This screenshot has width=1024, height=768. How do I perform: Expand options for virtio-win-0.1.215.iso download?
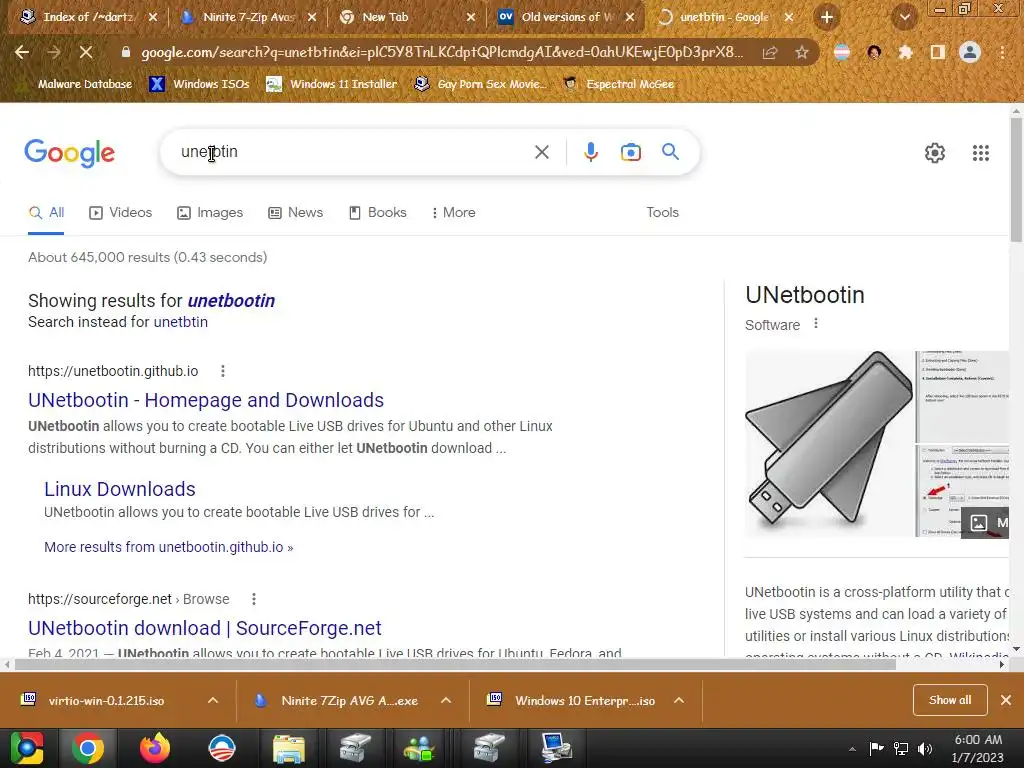(213, 700)
